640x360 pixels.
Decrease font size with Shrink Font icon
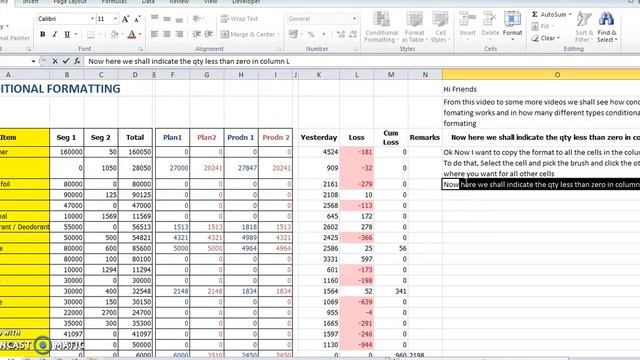[x=137, y=19]
